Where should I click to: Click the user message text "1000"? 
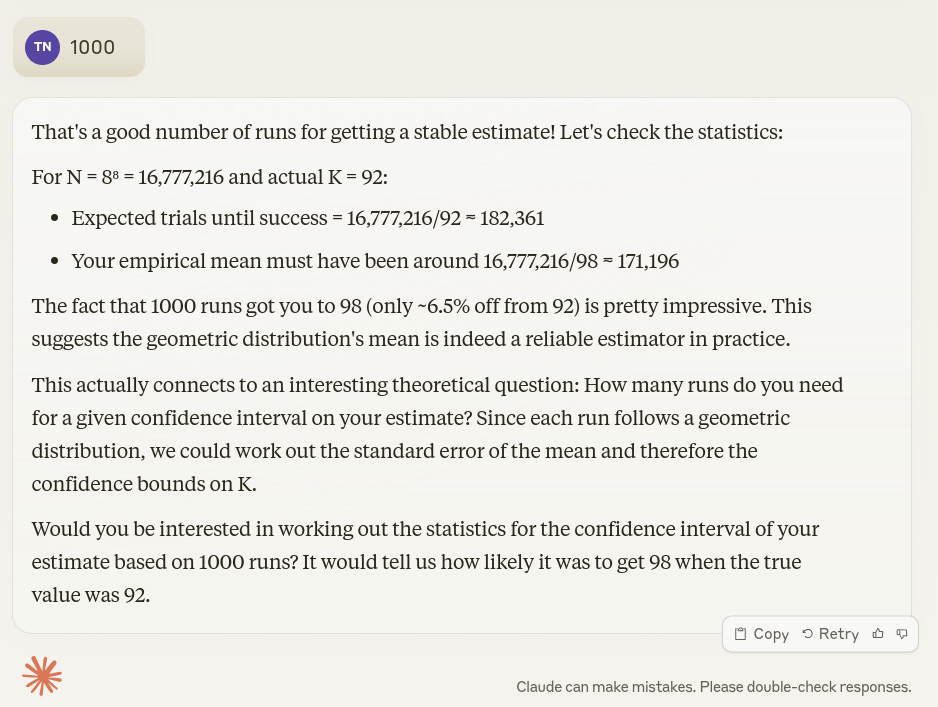point(92,47)
